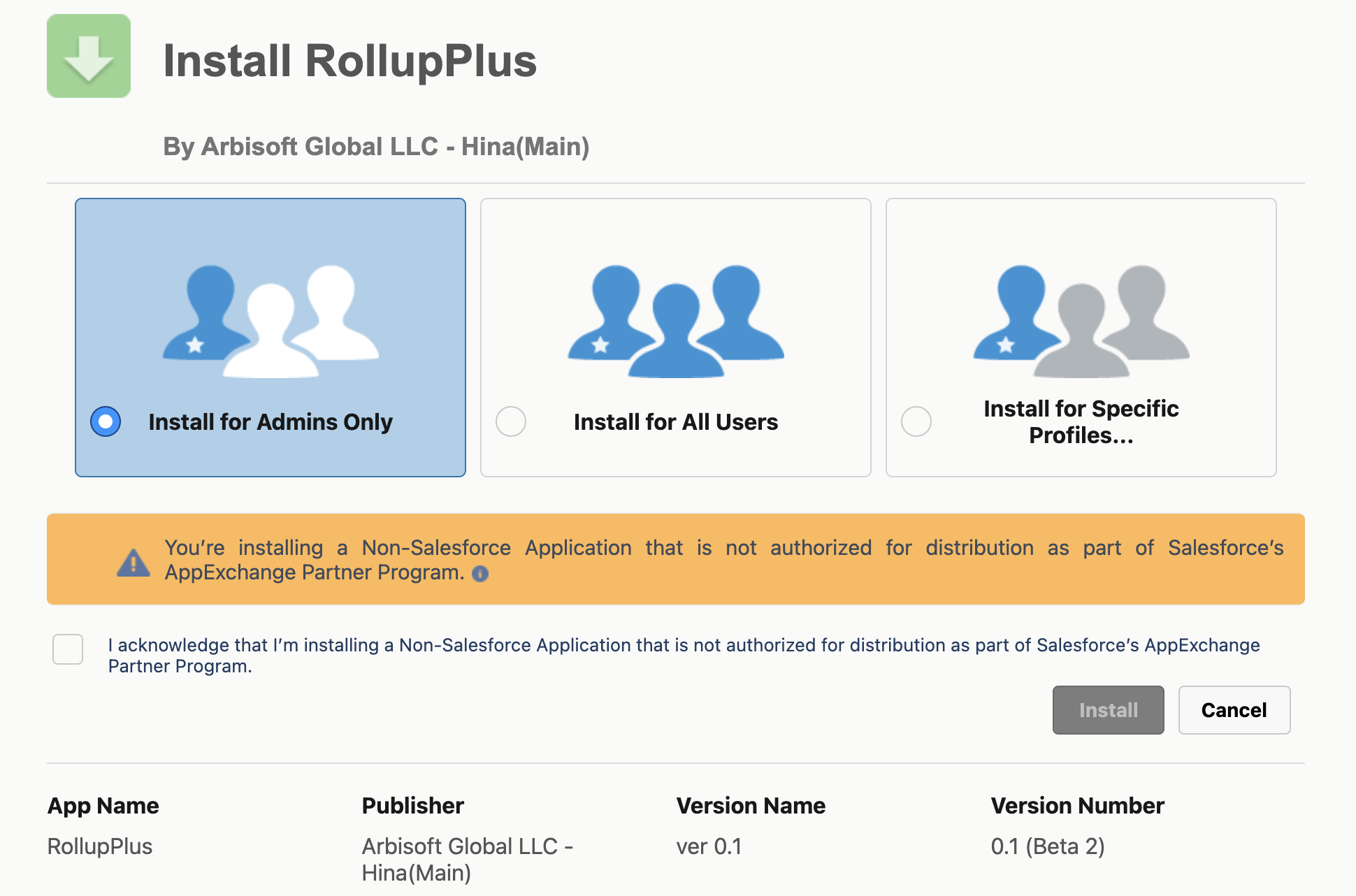Viewport: 1356px width, 896px height.
Task: Click the App Name column header
Action: (103, 806)
